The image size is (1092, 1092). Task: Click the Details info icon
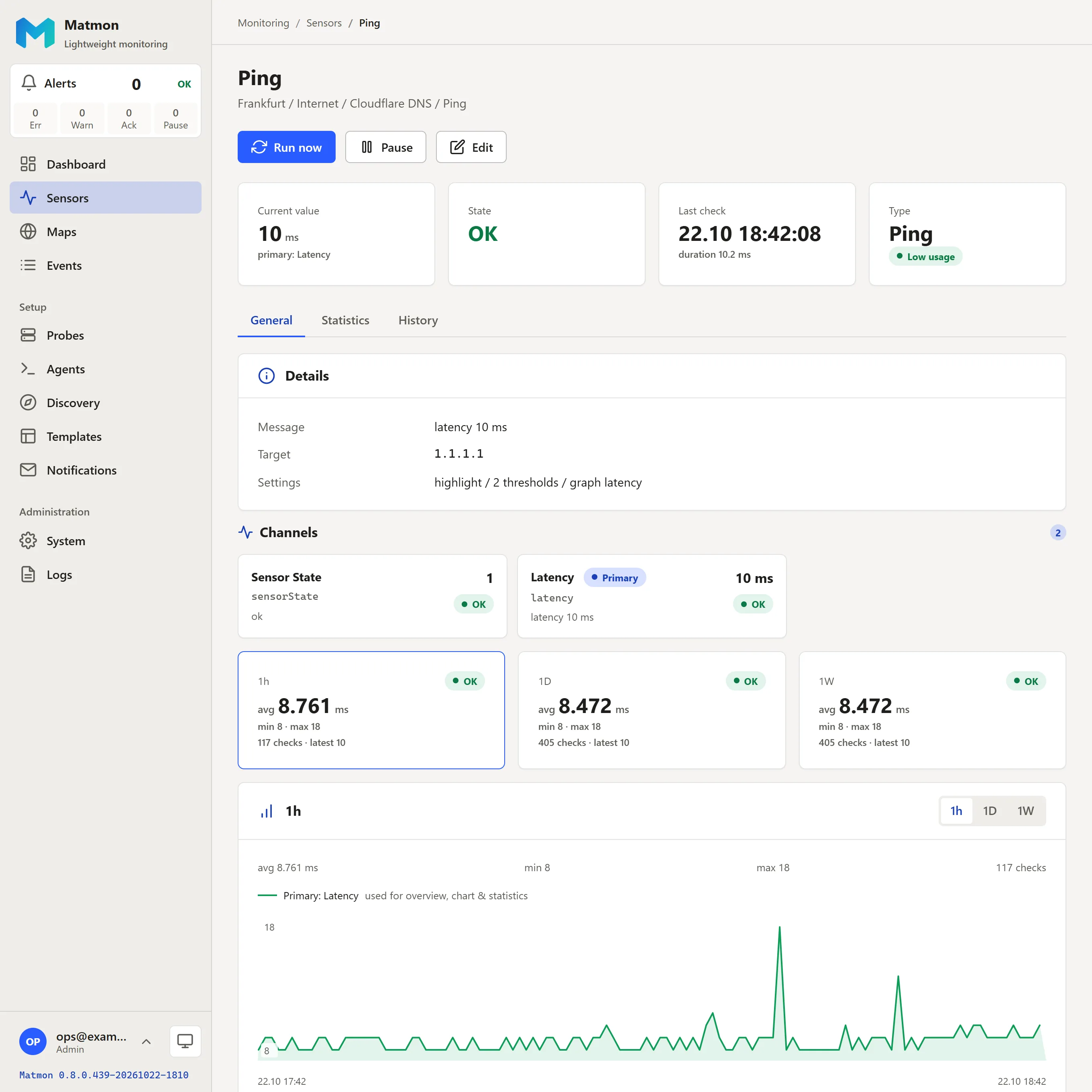pyautogui.click(x=266, y=376)
